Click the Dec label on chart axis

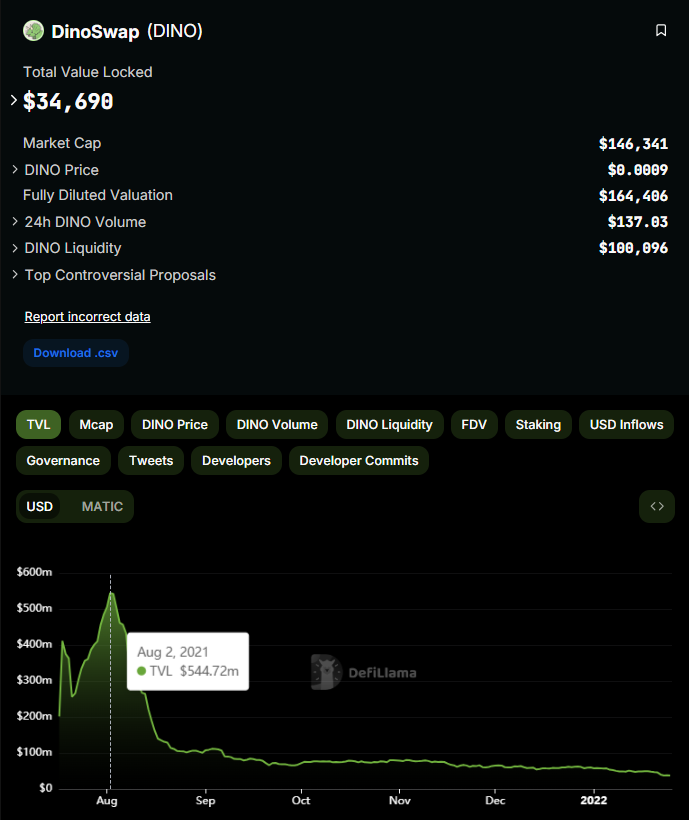(495, 801)
